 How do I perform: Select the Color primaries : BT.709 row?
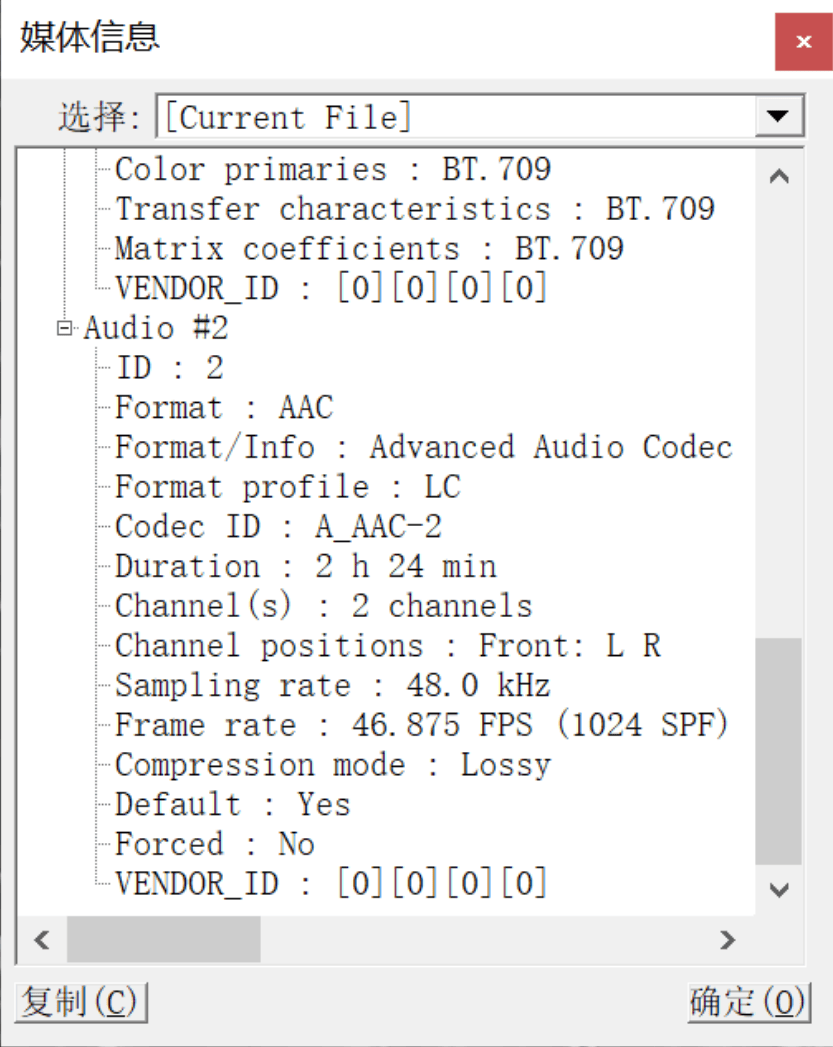click(333, 169)
